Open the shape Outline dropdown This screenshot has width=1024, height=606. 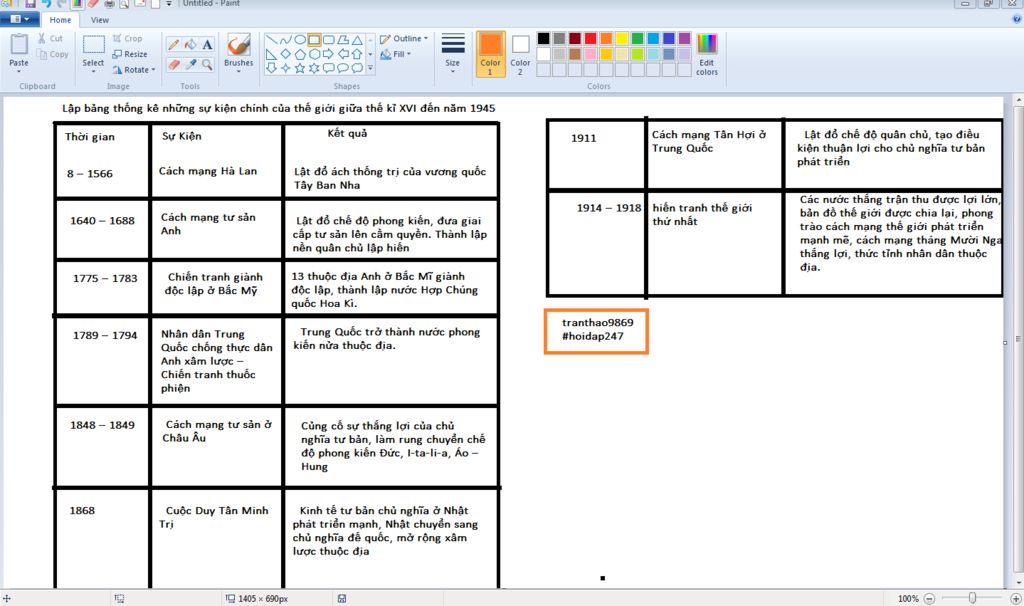[404, 39]
